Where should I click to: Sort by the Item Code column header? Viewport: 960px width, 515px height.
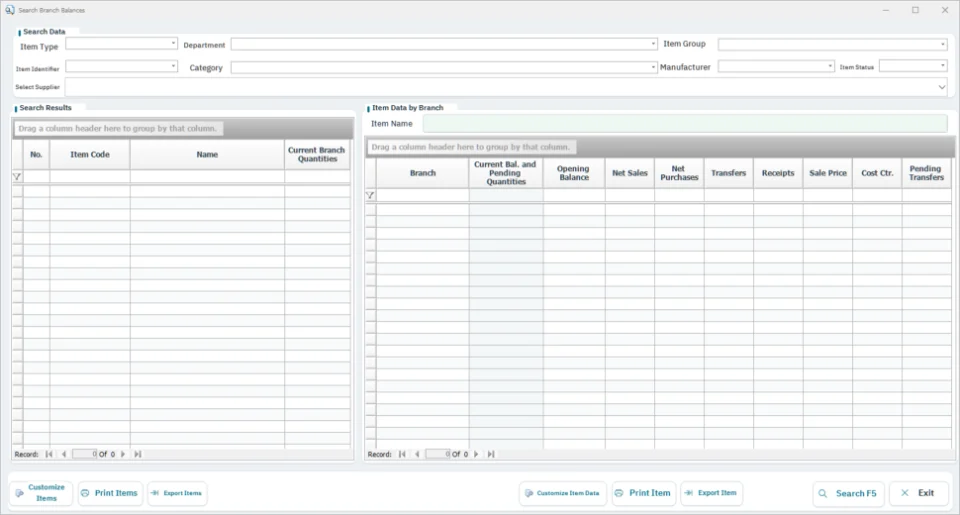[x=90, y=155]
